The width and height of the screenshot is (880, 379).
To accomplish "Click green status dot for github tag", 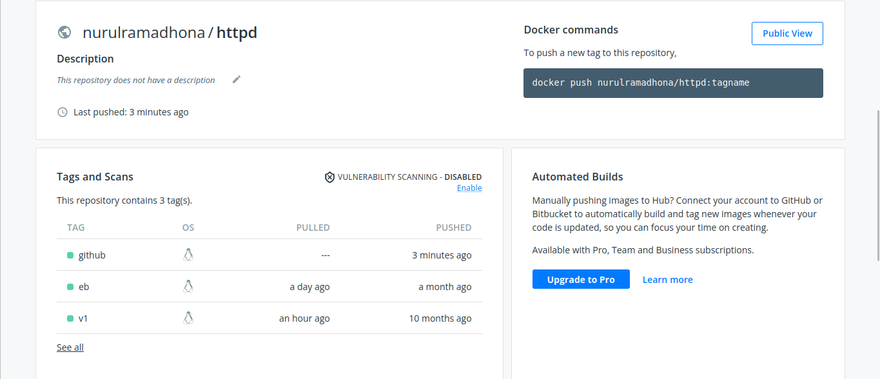I will [x=70, y=255].
